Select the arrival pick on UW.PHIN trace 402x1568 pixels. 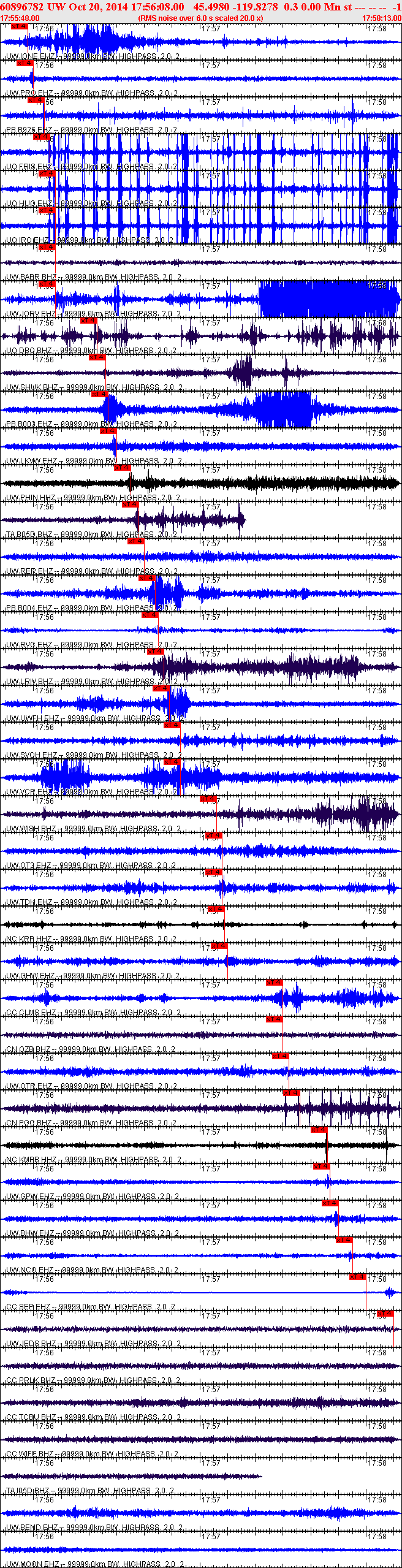click(122, 468)
